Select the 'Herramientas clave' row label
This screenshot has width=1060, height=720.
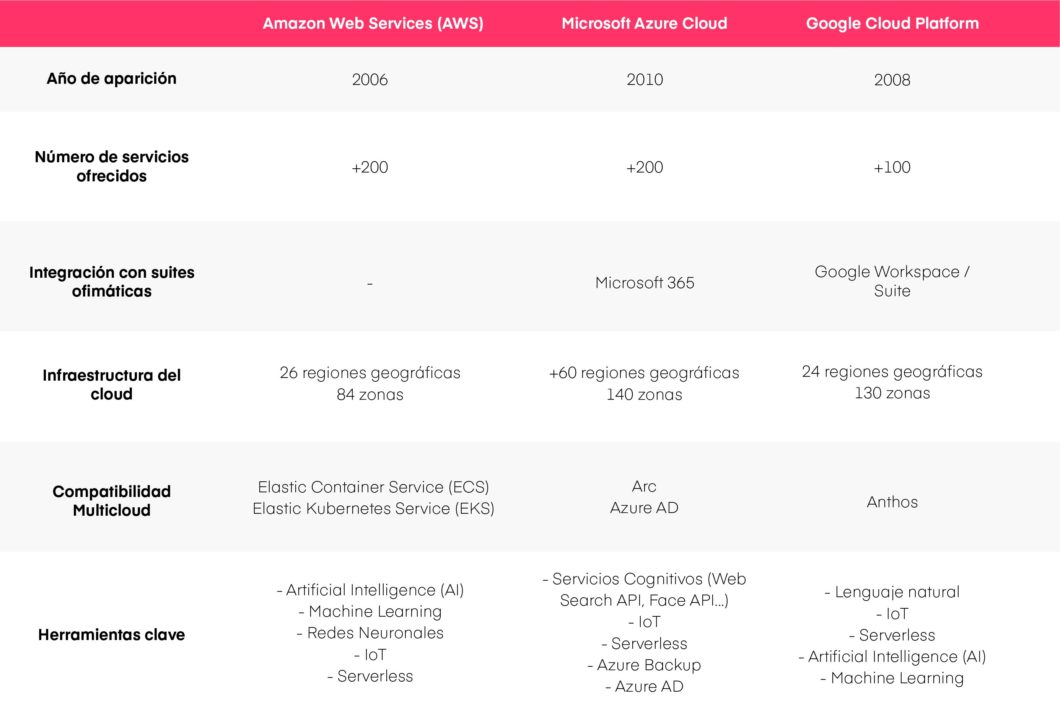[x=111, y=634]
